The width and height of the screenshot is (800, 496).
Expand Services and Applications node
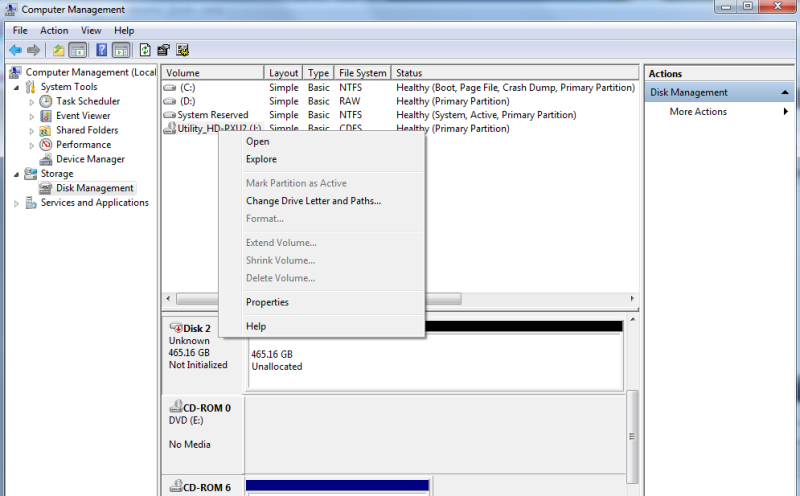(x=16, y=204)
